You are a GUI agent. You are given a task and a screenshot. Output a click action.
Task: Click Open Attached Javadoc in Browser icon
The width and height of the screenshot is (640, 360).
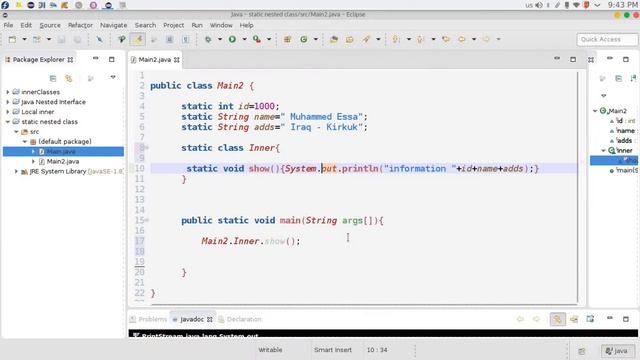click(x=590, y=319)
